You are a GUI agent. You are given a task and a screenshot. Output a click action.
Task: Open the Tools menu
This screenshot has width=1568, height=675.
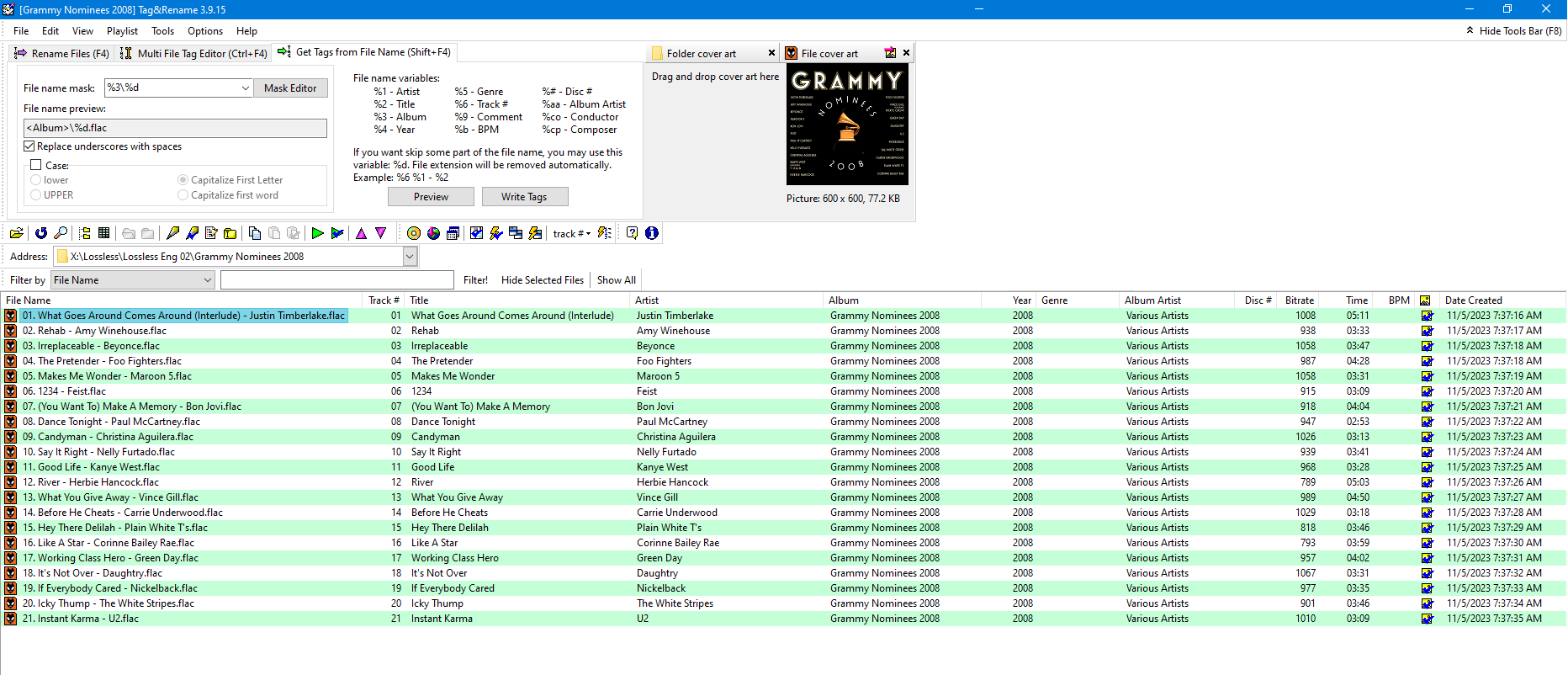(162, 31)
